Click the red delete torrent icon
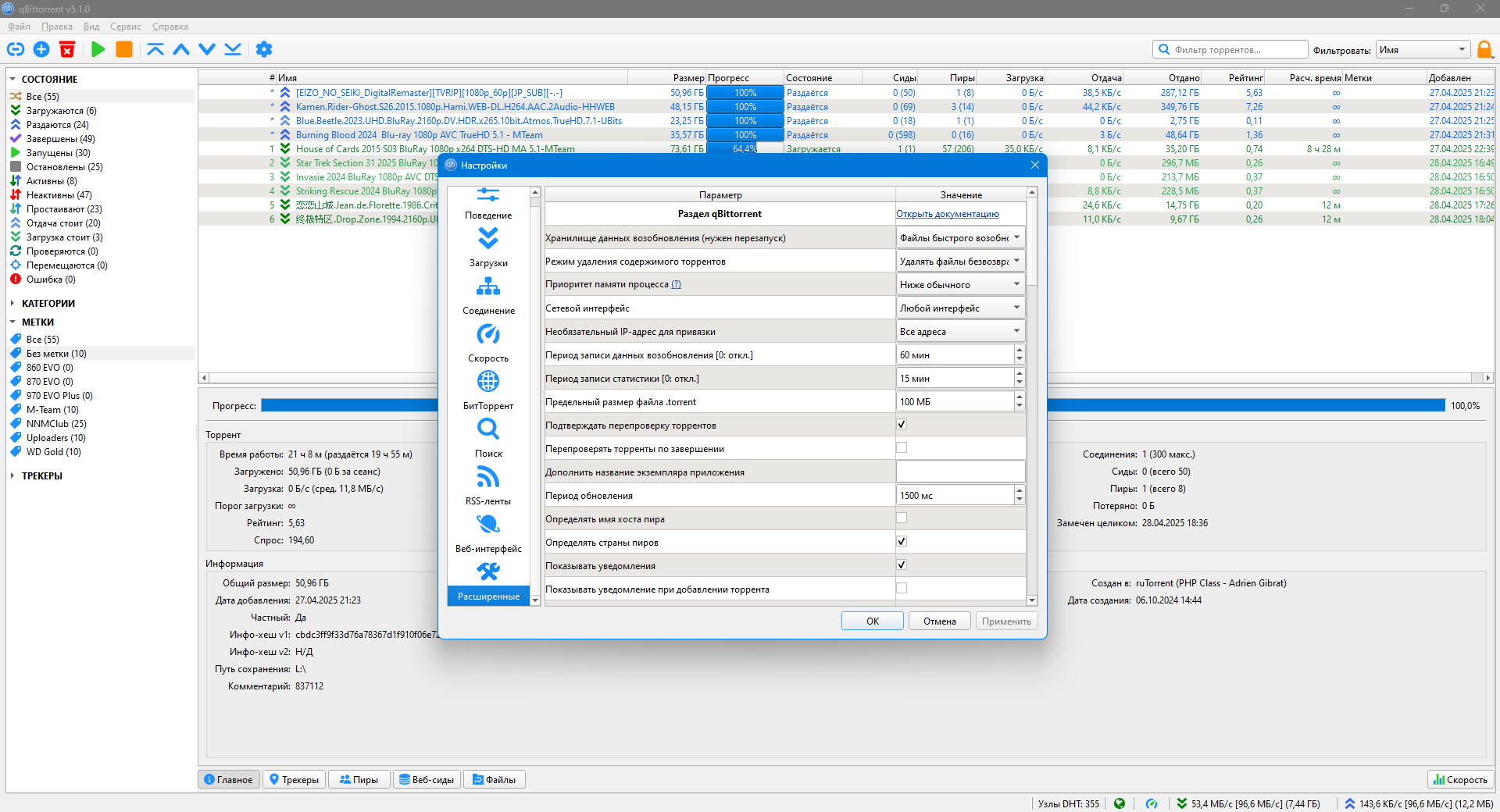Screen dimensions: 1500x812 (67, 50)
